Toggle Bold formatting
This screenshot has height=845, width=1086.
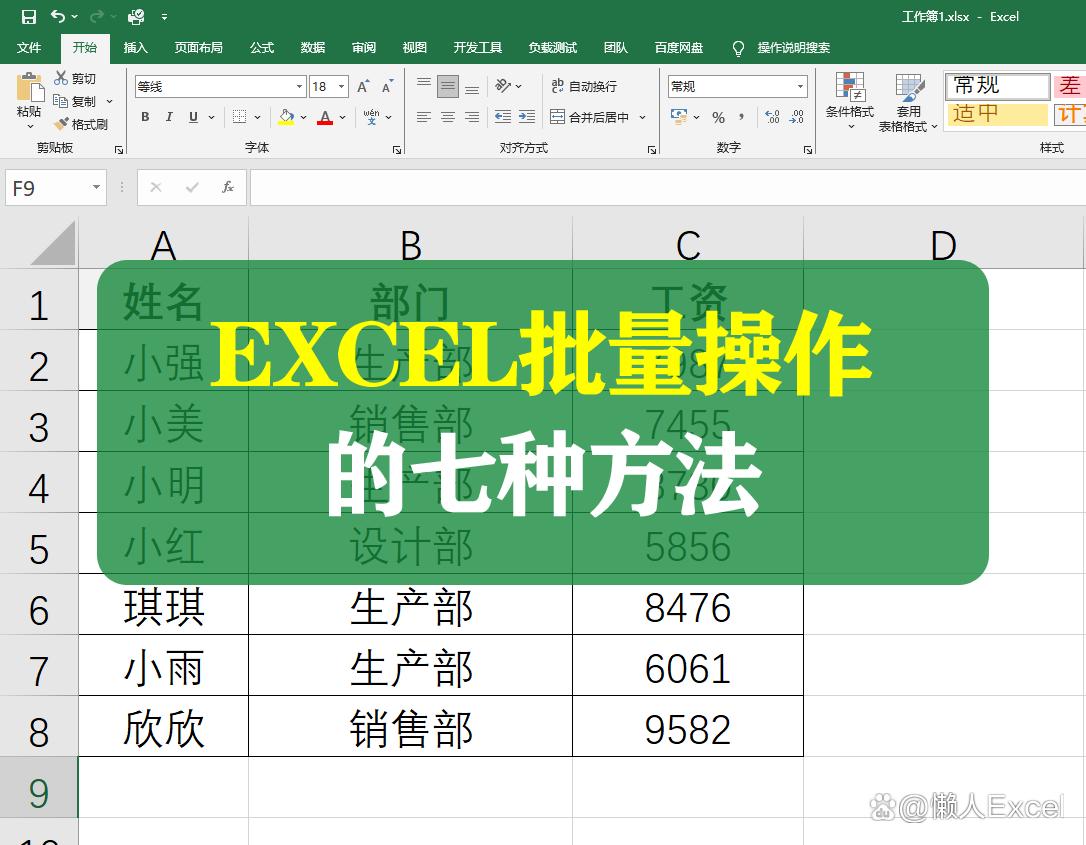(145, 117)
